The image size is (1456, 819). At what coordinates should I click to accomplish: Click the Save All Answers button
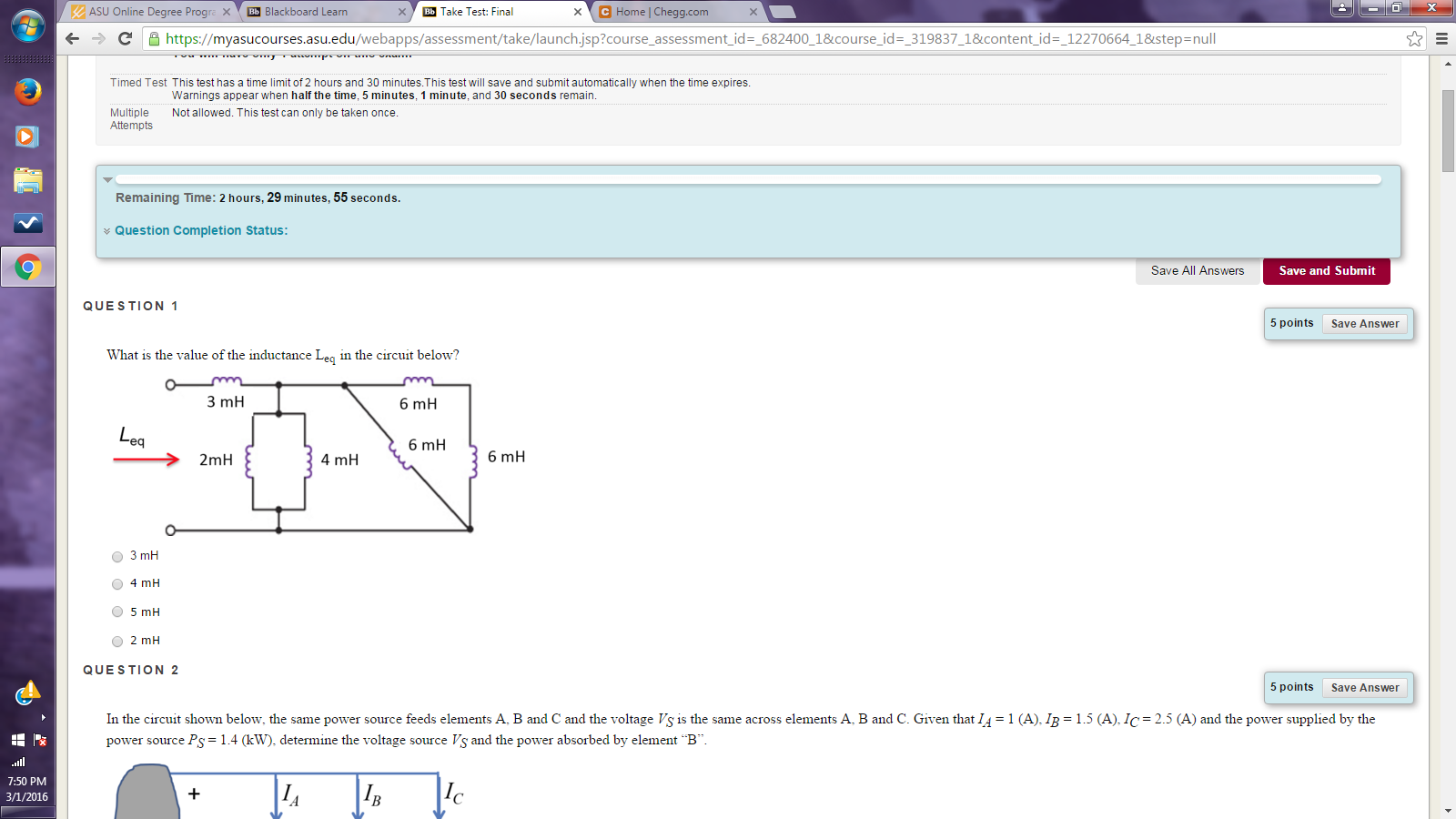1197,270
